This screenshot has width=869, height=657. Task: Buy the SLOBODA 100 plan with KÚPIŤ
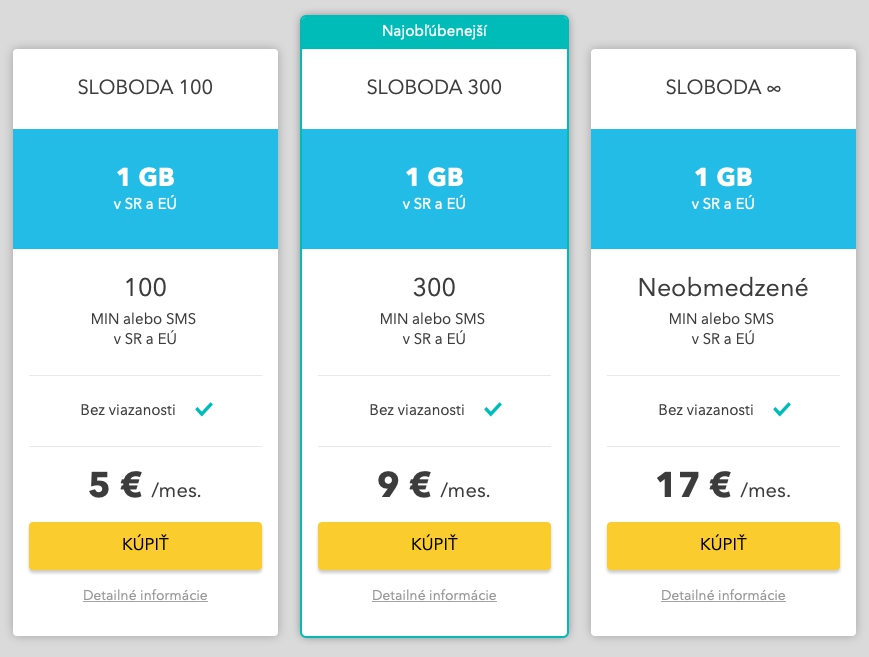145,546
